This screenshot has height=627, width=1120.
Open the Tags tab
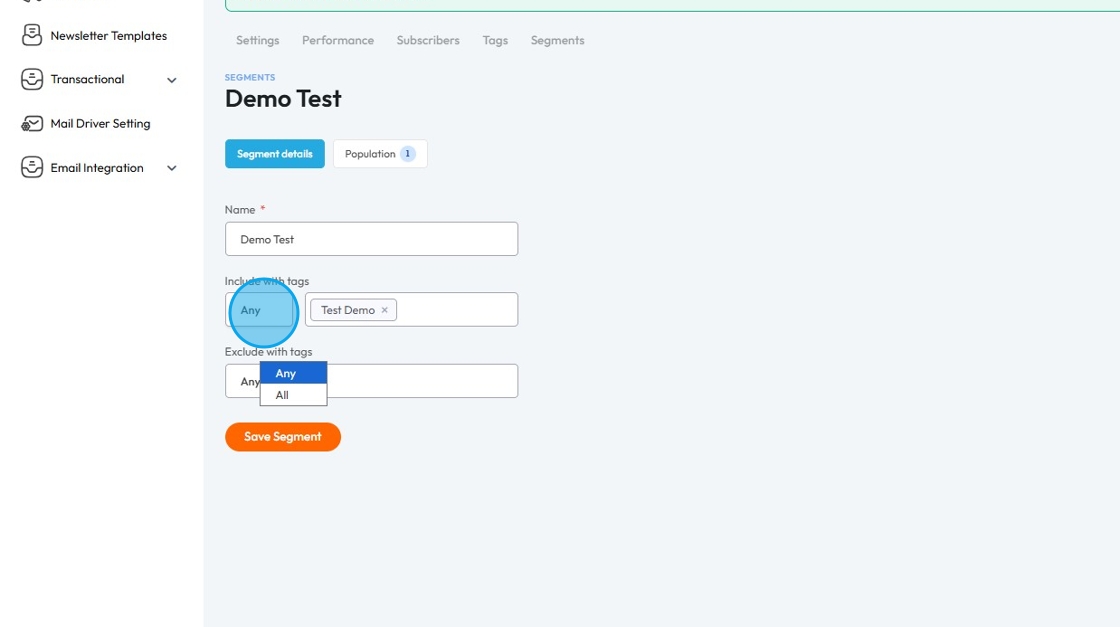pos(495,40)
